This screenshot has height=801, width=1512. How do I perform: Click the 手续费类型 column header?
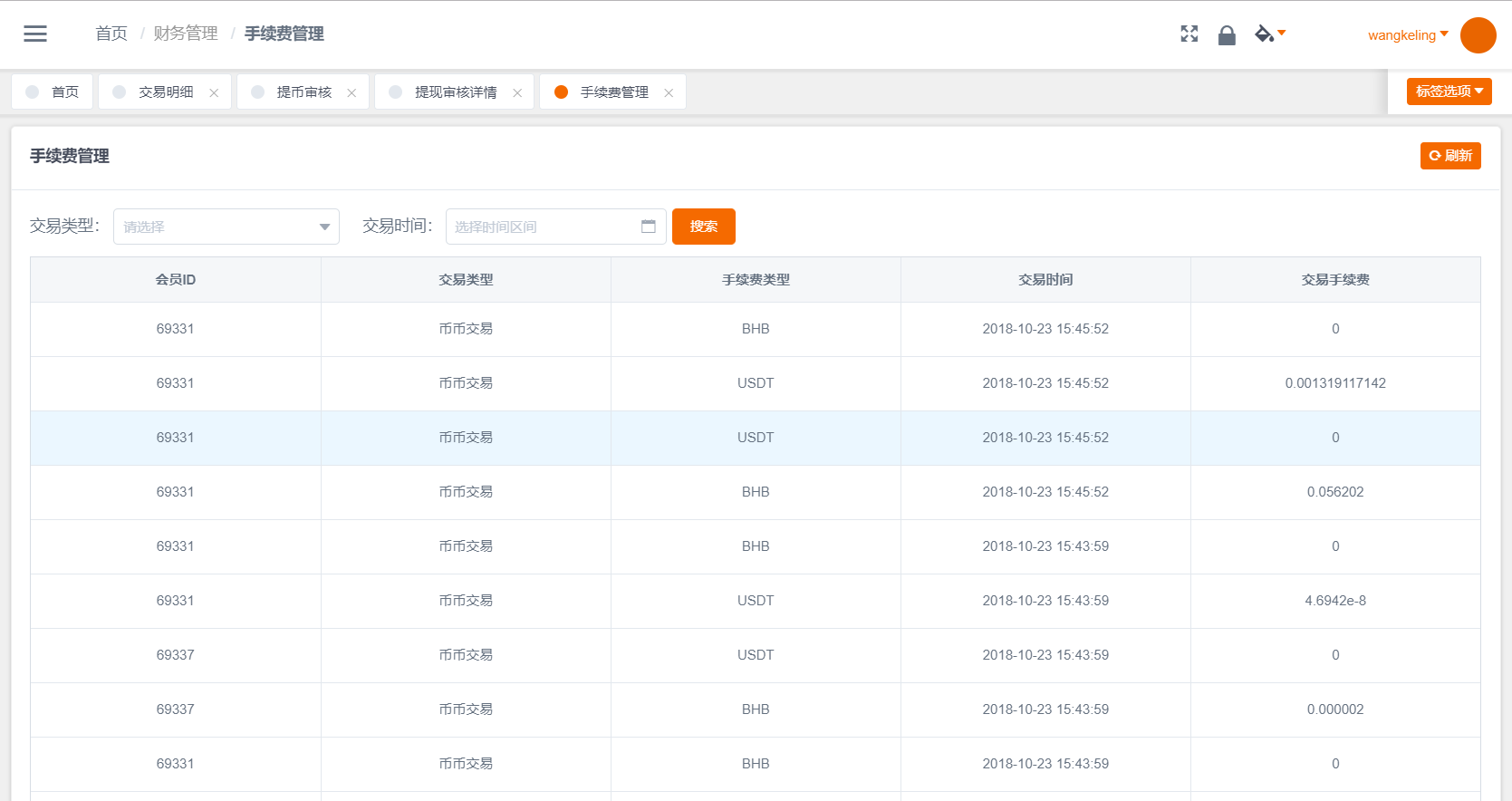(x=756, y=280)
